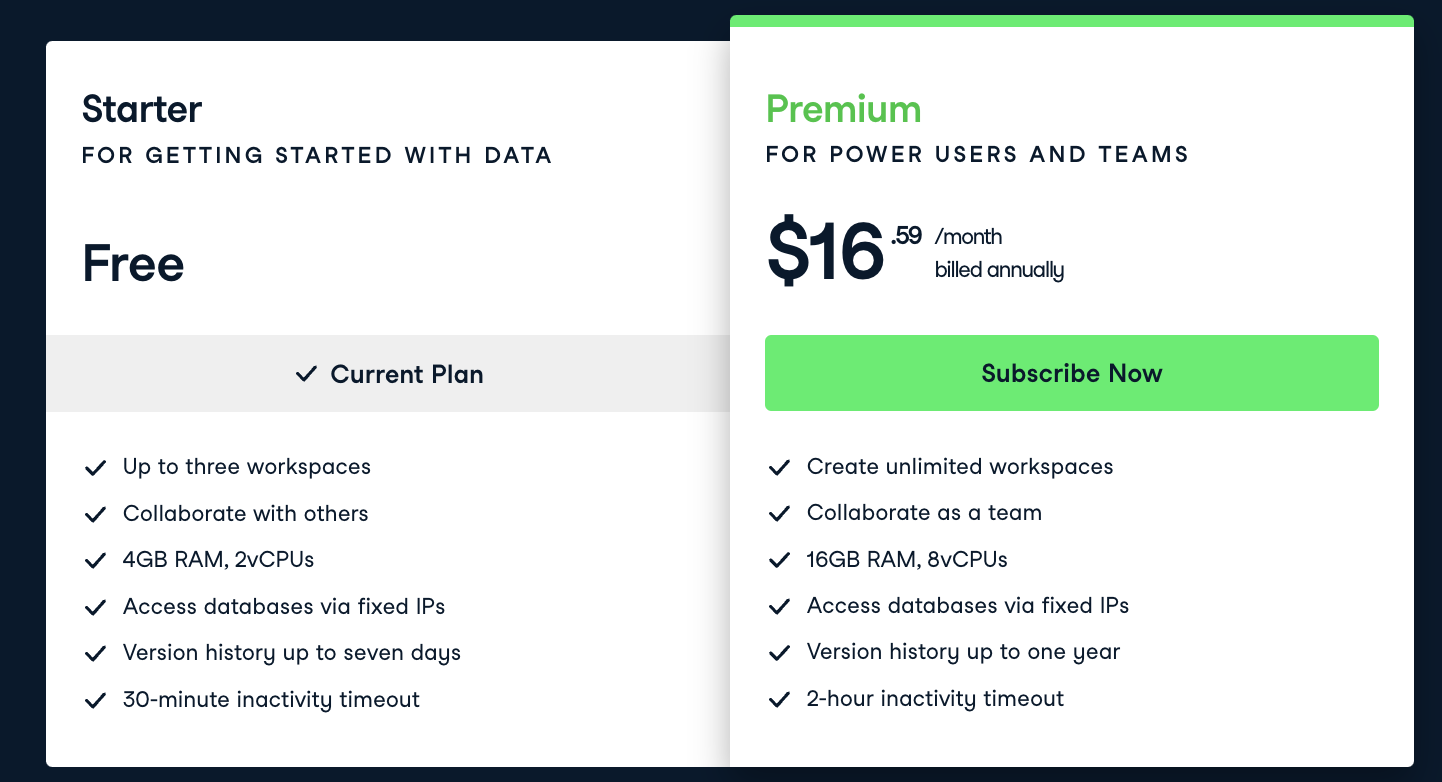
Task: Click Premium's Access databases via fixed IPs text
Action: coord(967,606)
